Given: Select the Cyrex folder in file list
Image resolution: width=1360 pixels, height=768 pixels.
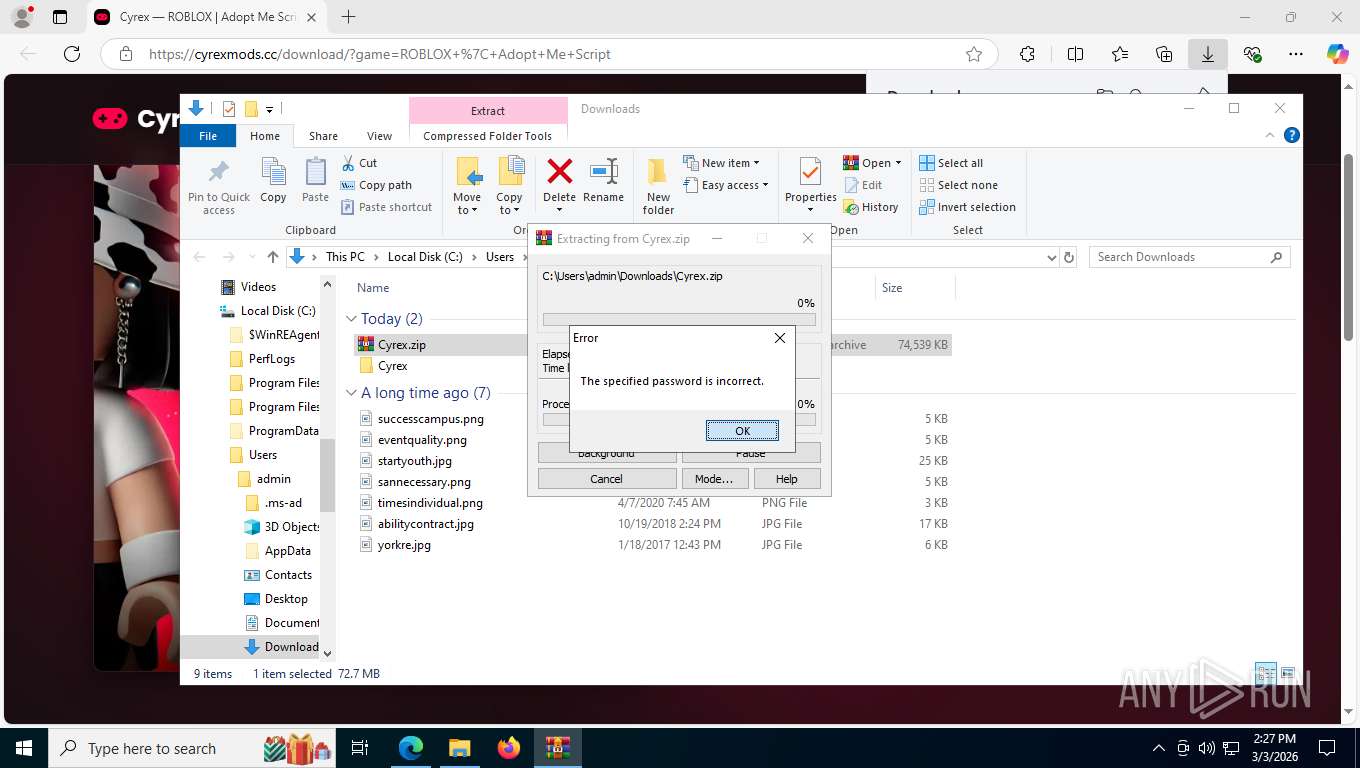Looking at the screenshot, I should pos(392,366).
